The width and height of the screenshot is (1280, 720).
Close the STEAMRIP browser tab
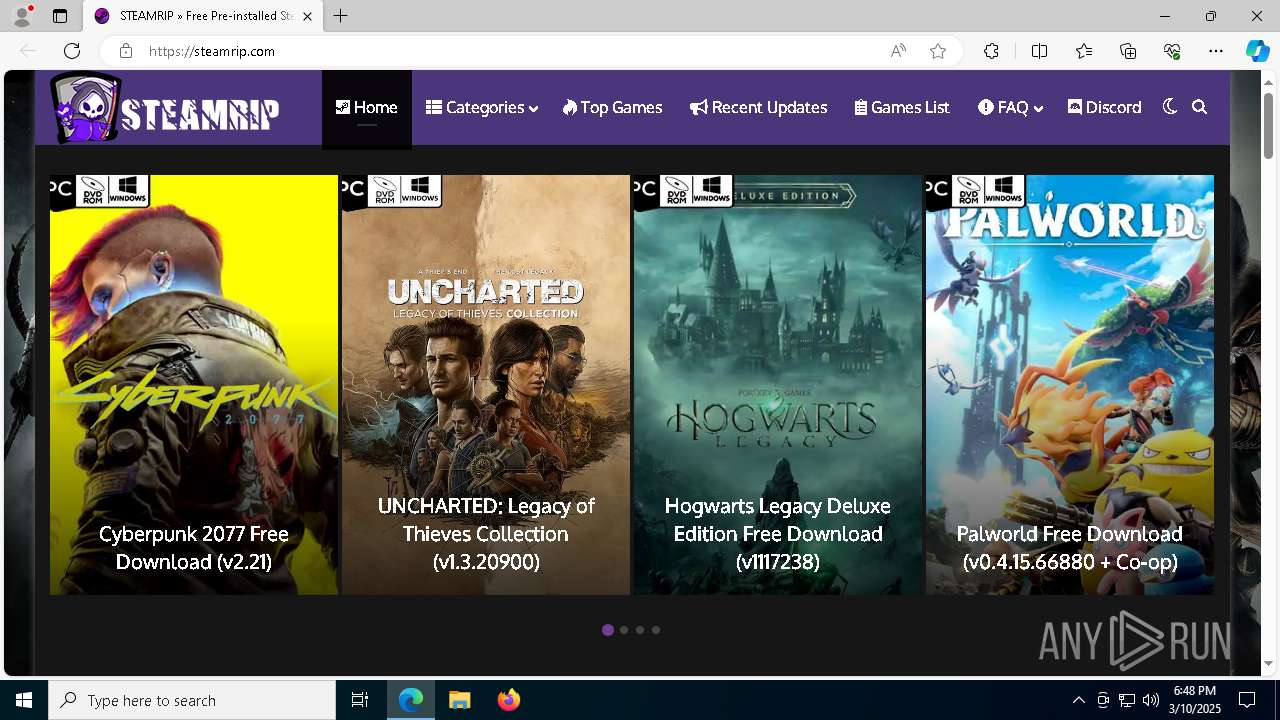(x=308, y=16)
